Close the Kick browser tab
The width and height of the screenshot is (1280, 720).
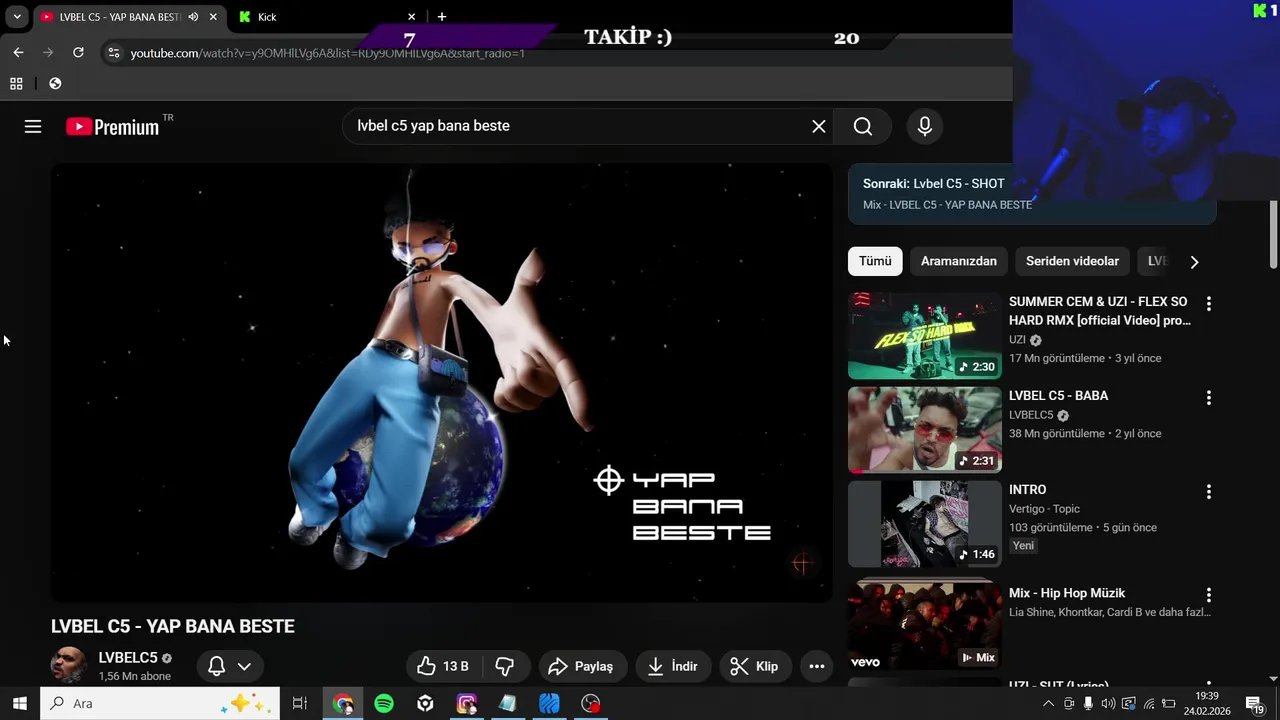tap(411, 17)
